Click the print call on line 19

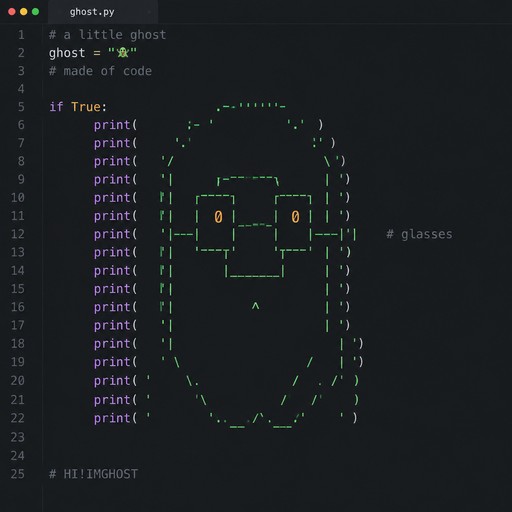click(x=112, y=362)
